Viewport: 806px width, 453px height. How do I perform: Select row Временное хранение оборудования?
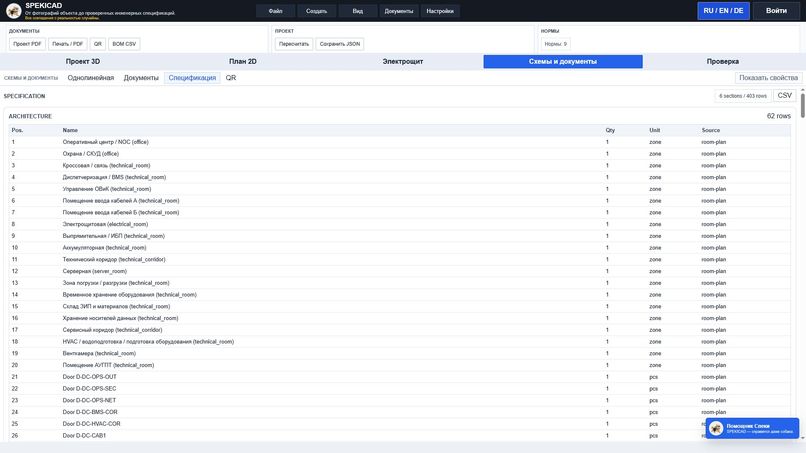point(399,295)
